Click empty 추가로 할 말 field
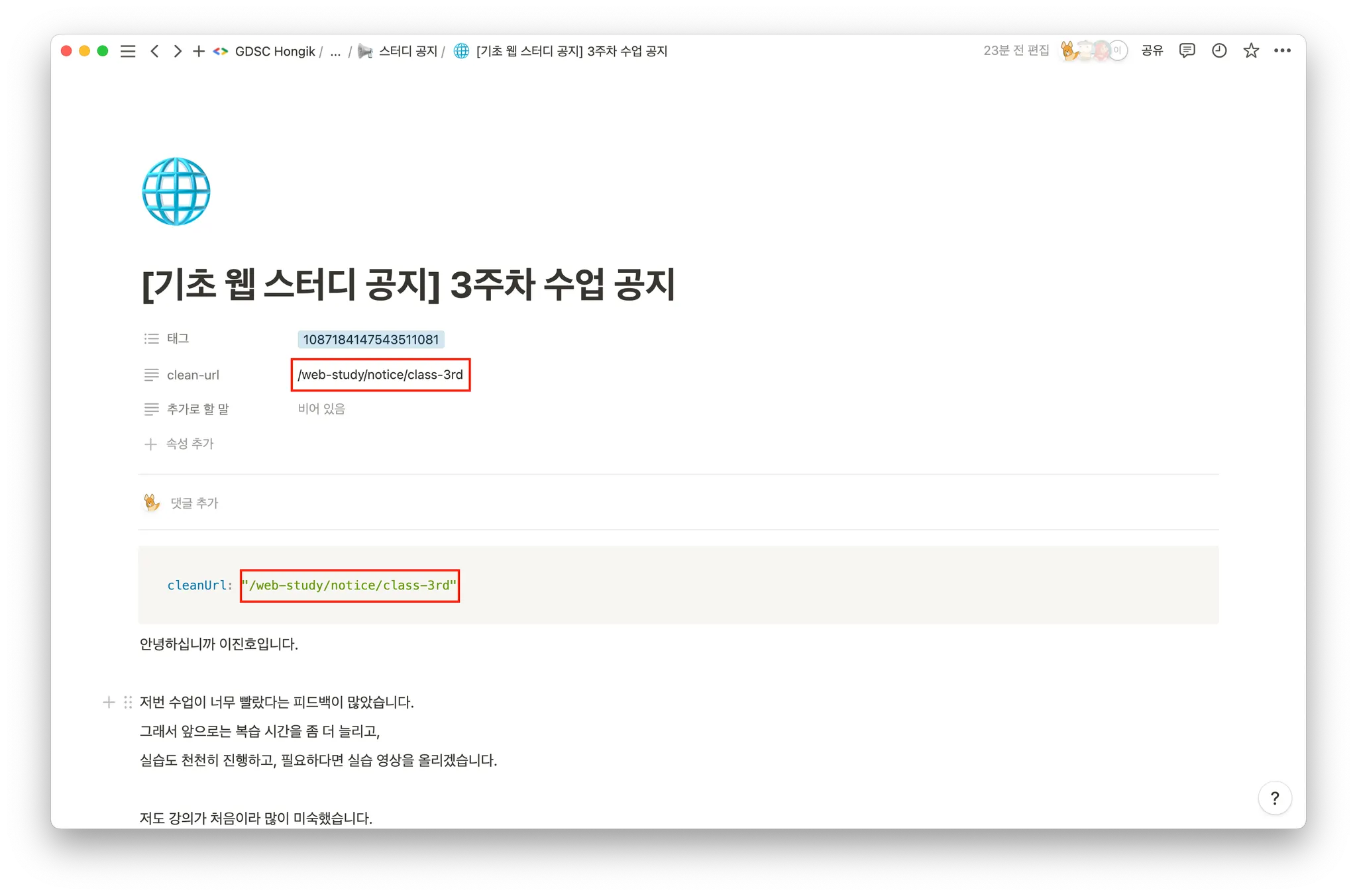Viewport: 1357px width, 896px height. tap(322, 409)
